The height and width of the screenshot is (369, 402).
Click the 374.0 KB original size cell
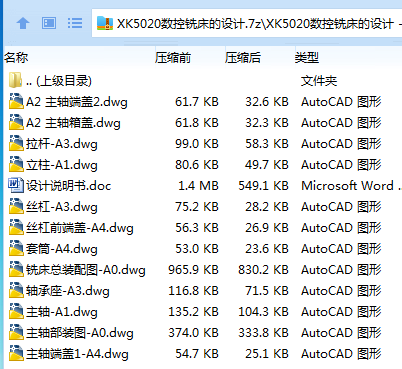coord(193,333)
